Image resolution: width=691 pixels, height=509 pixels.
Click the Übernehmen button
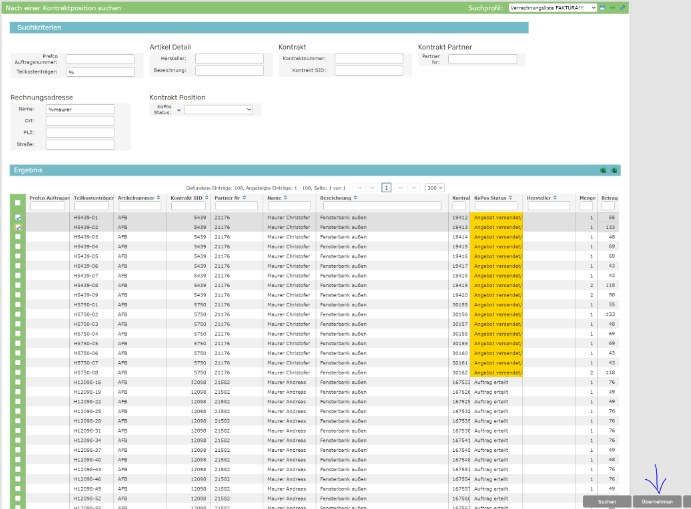pos(657,500)
